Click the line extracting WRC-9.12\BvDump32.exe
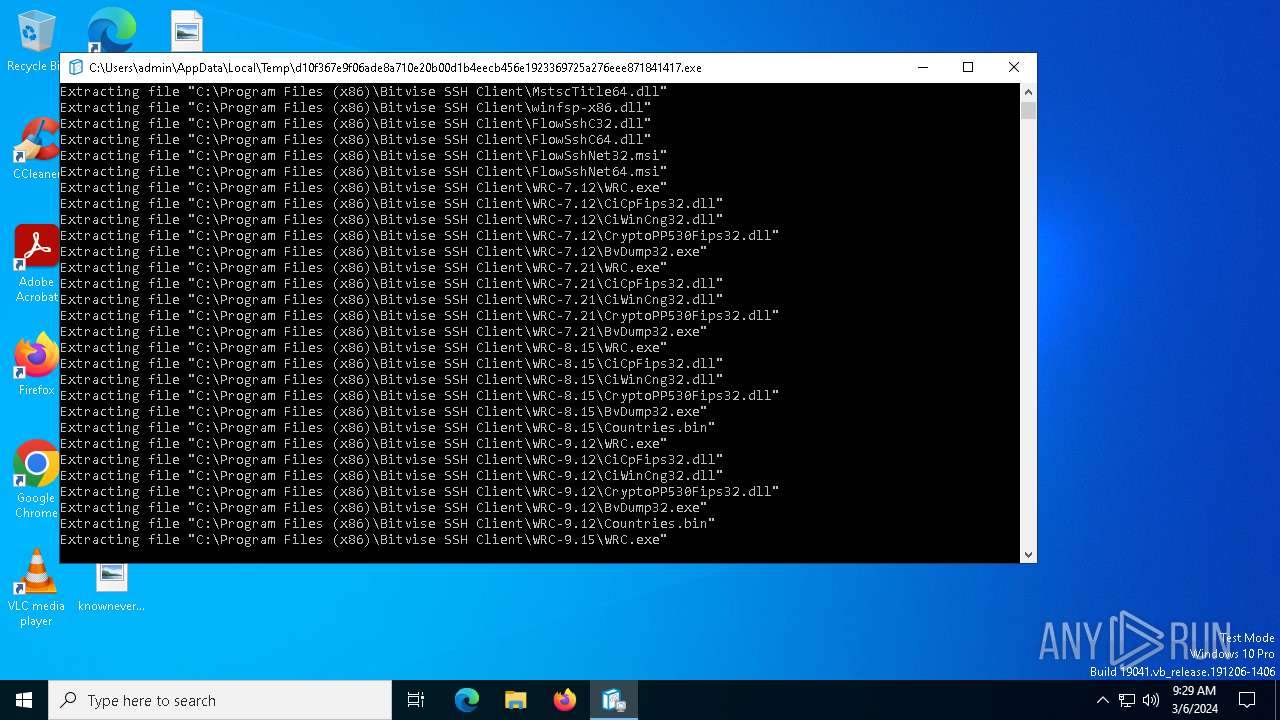The image size is (1280, 720). click(x=383, y=508)
